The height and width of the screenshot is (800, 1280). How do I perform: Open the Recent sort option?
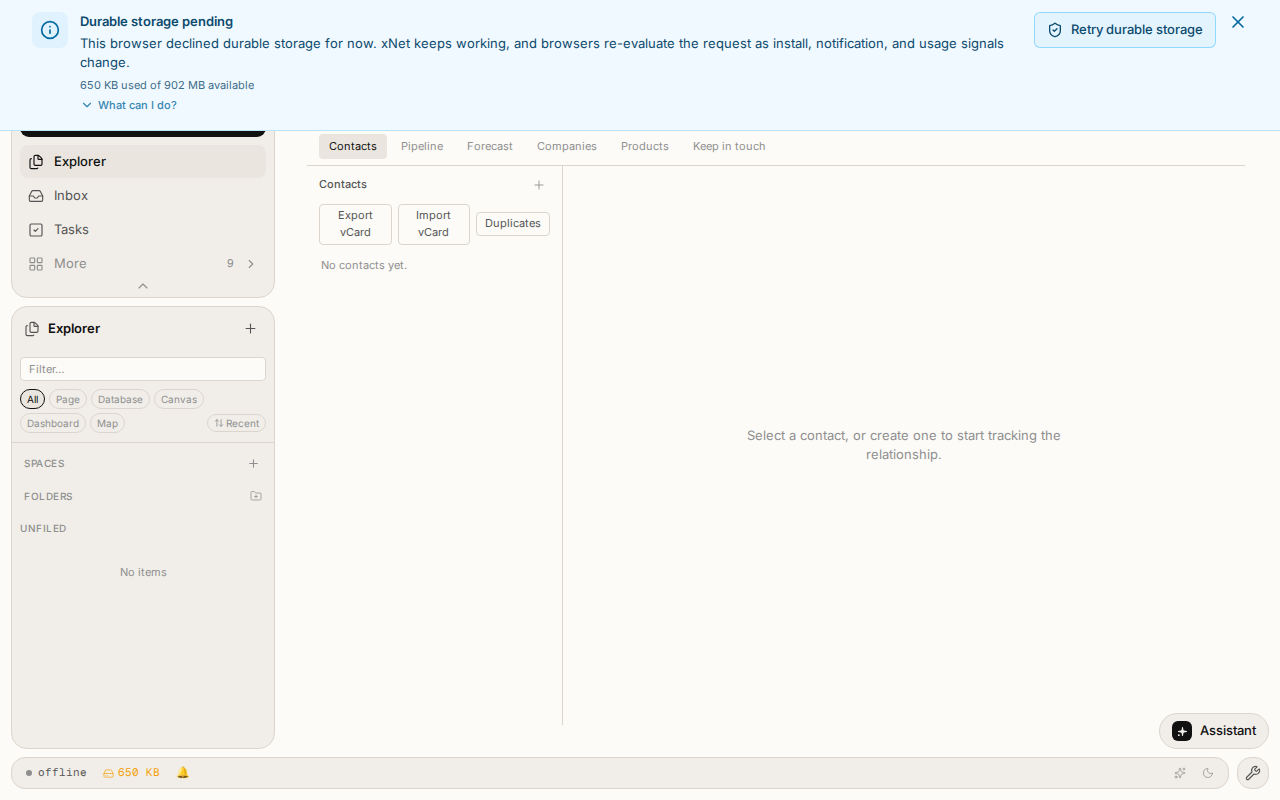pyautogui.click(x=237, y=423)
